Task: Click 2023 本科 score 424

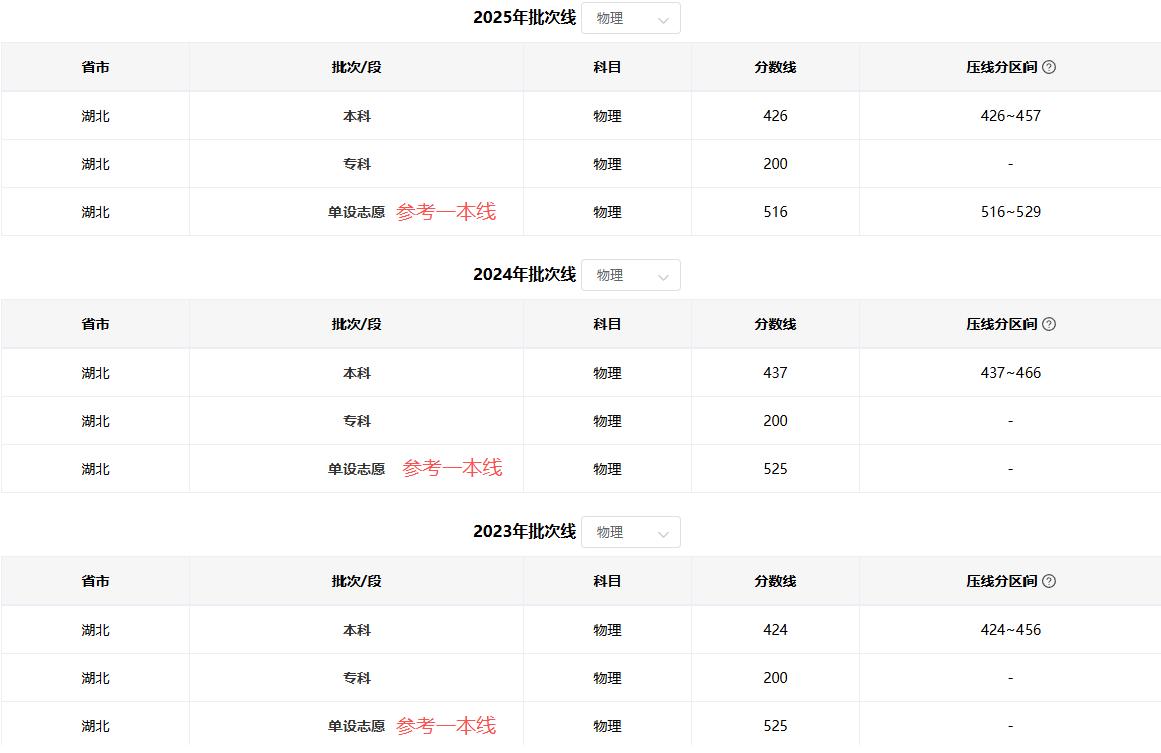Action: pos(775,630)
